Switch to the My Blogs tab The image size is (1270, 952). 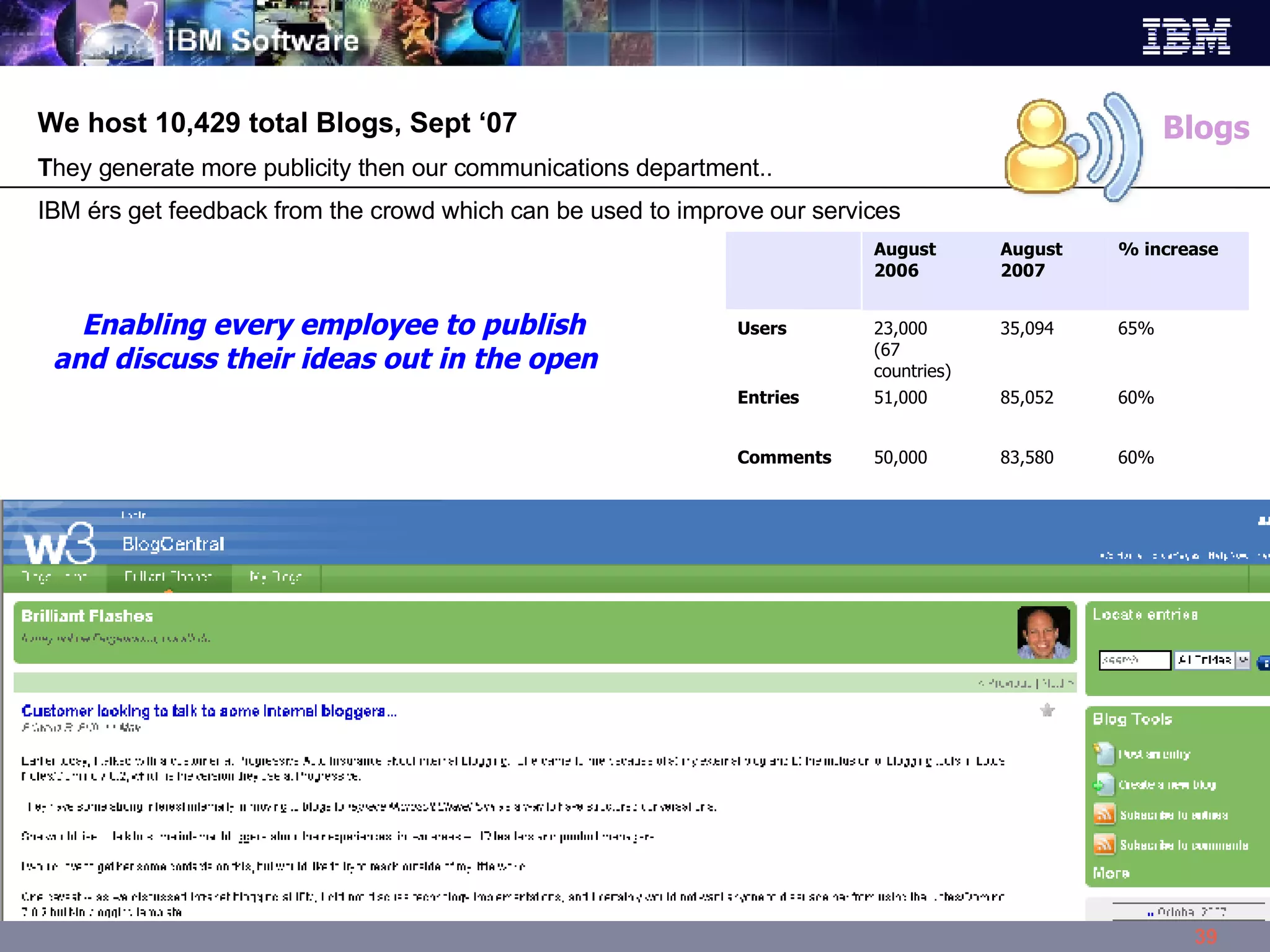click(x=275, y=577)
